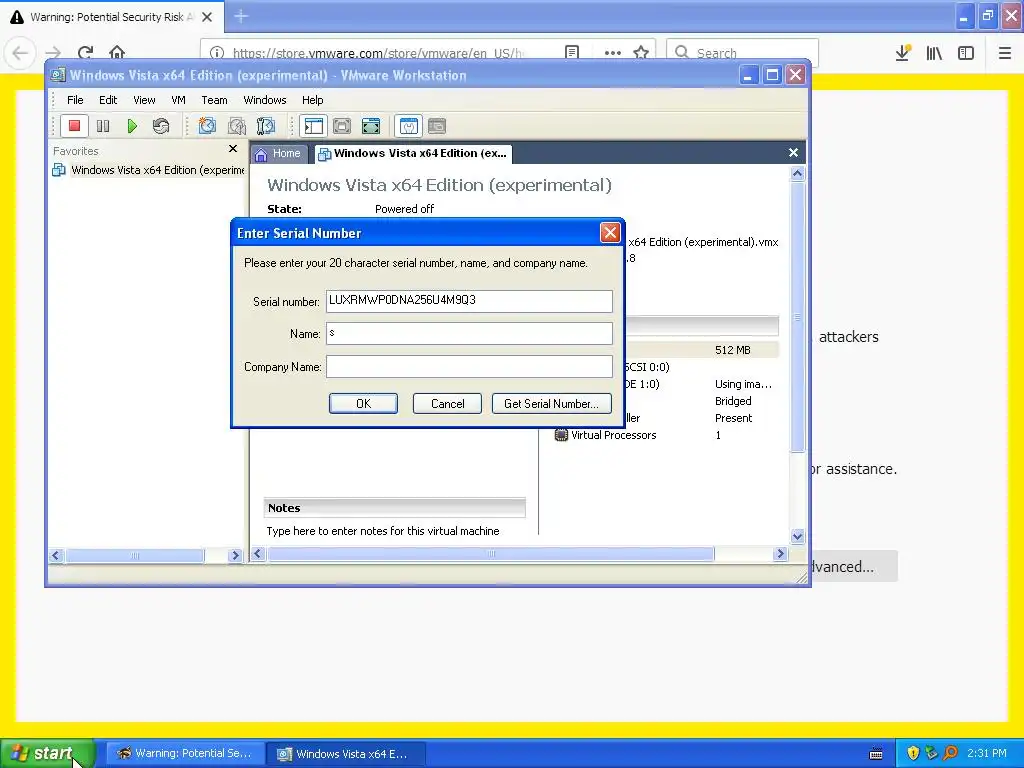Open the Firefox hamburger menu
1024x768 pixels.
1005,53
